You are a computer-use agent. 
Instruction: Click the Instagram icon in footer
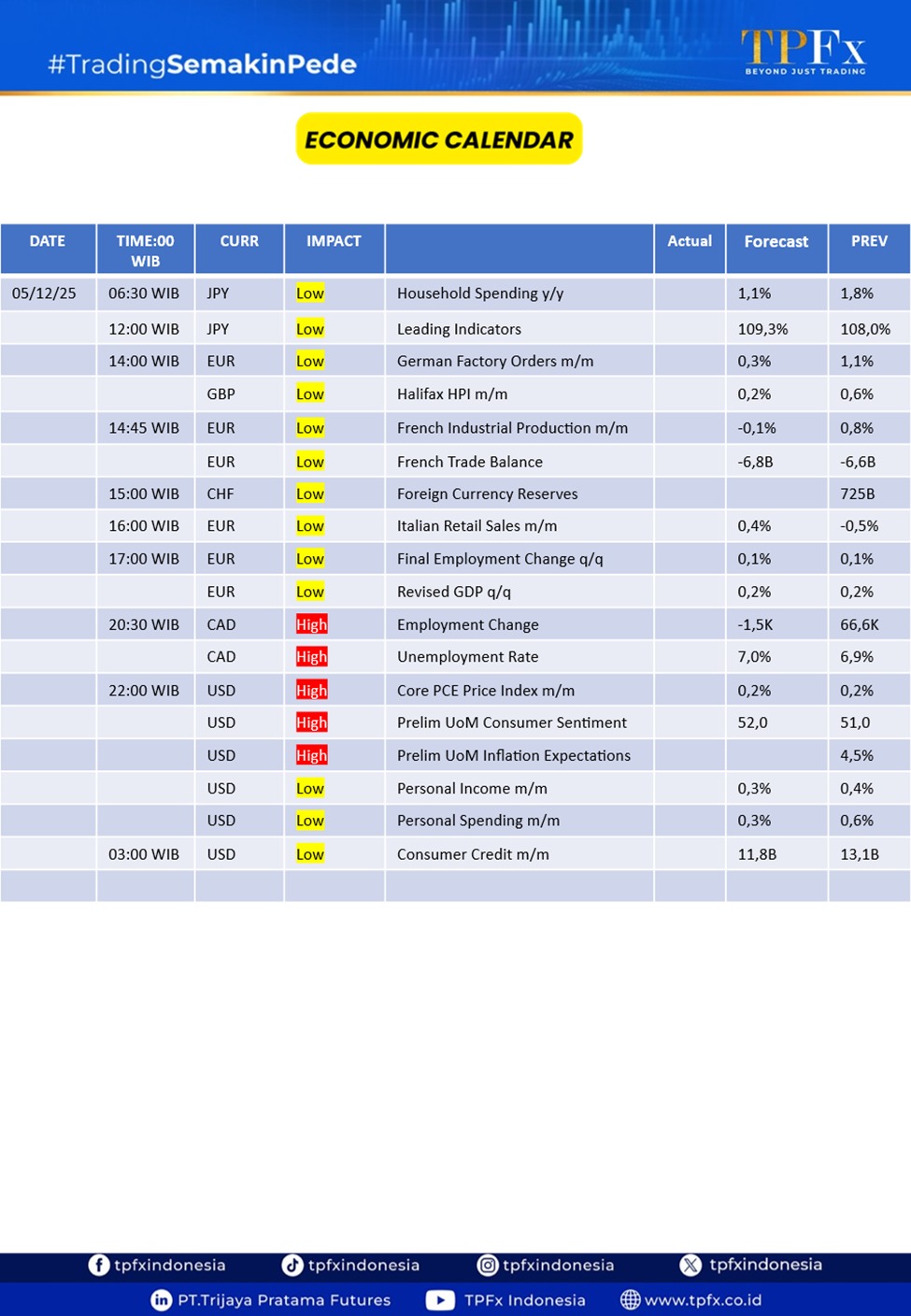pyautogui.click(x=488, y=1265)
